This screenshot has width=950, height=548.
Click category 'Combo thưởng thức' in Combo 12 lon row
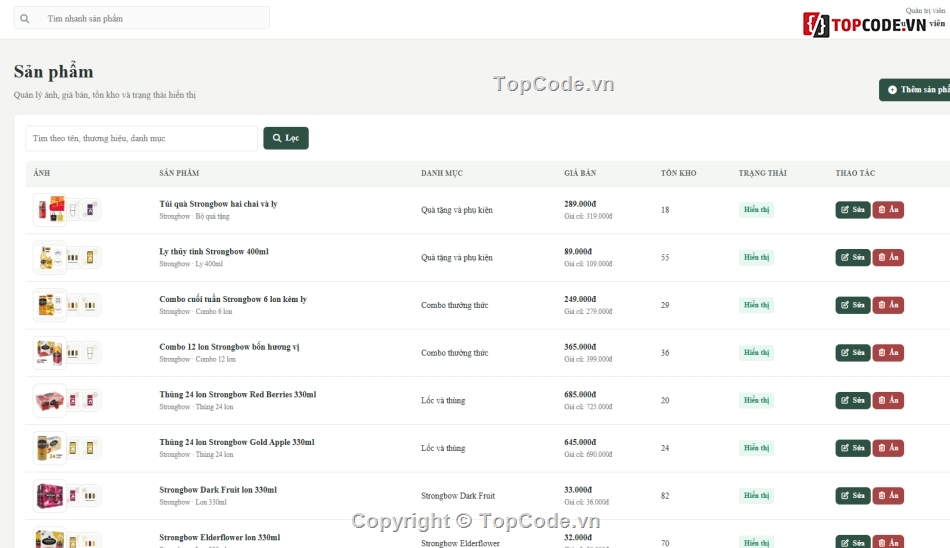pyautogui.click(x=454, y=353)
